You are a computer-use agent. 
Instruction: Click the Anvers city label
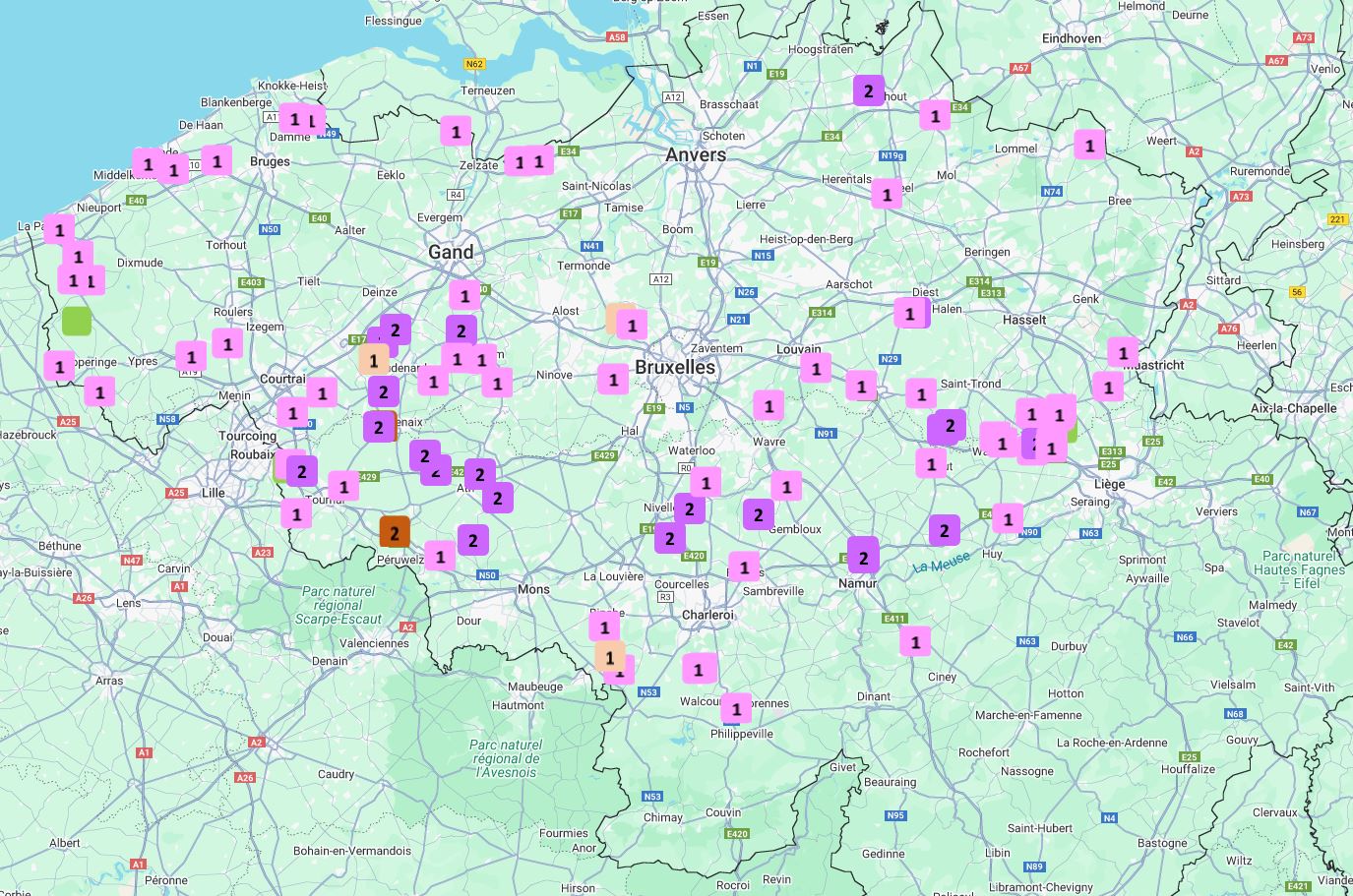click(x=696, y=154)
